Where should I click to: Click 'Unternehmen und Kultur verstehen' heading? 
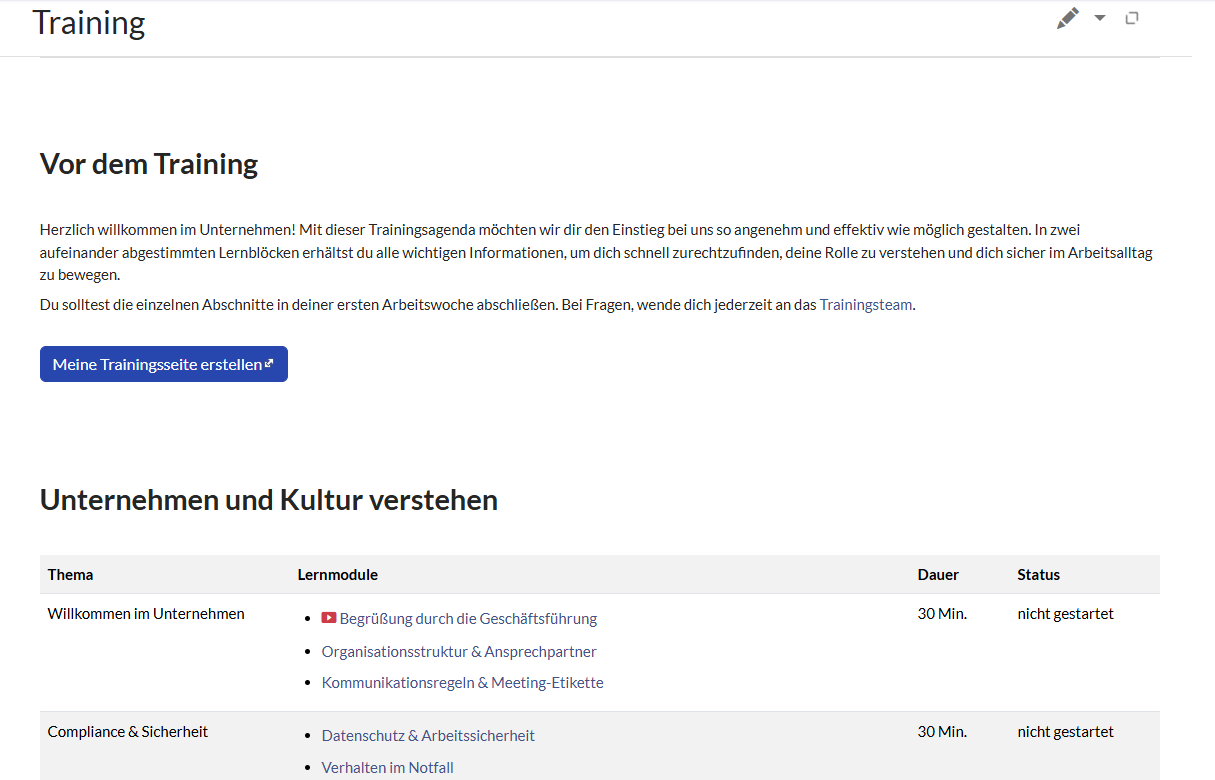[269, 500]
